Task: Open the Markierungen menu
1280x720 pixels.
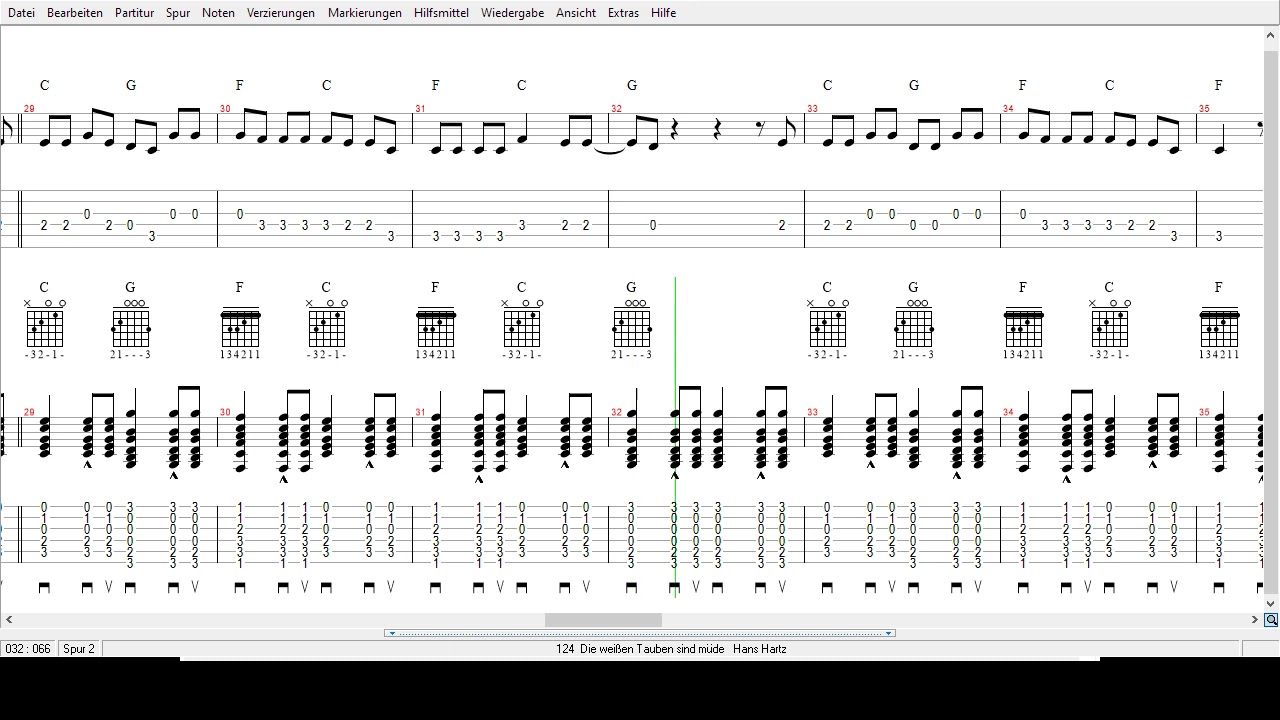Action: point(365,13)
